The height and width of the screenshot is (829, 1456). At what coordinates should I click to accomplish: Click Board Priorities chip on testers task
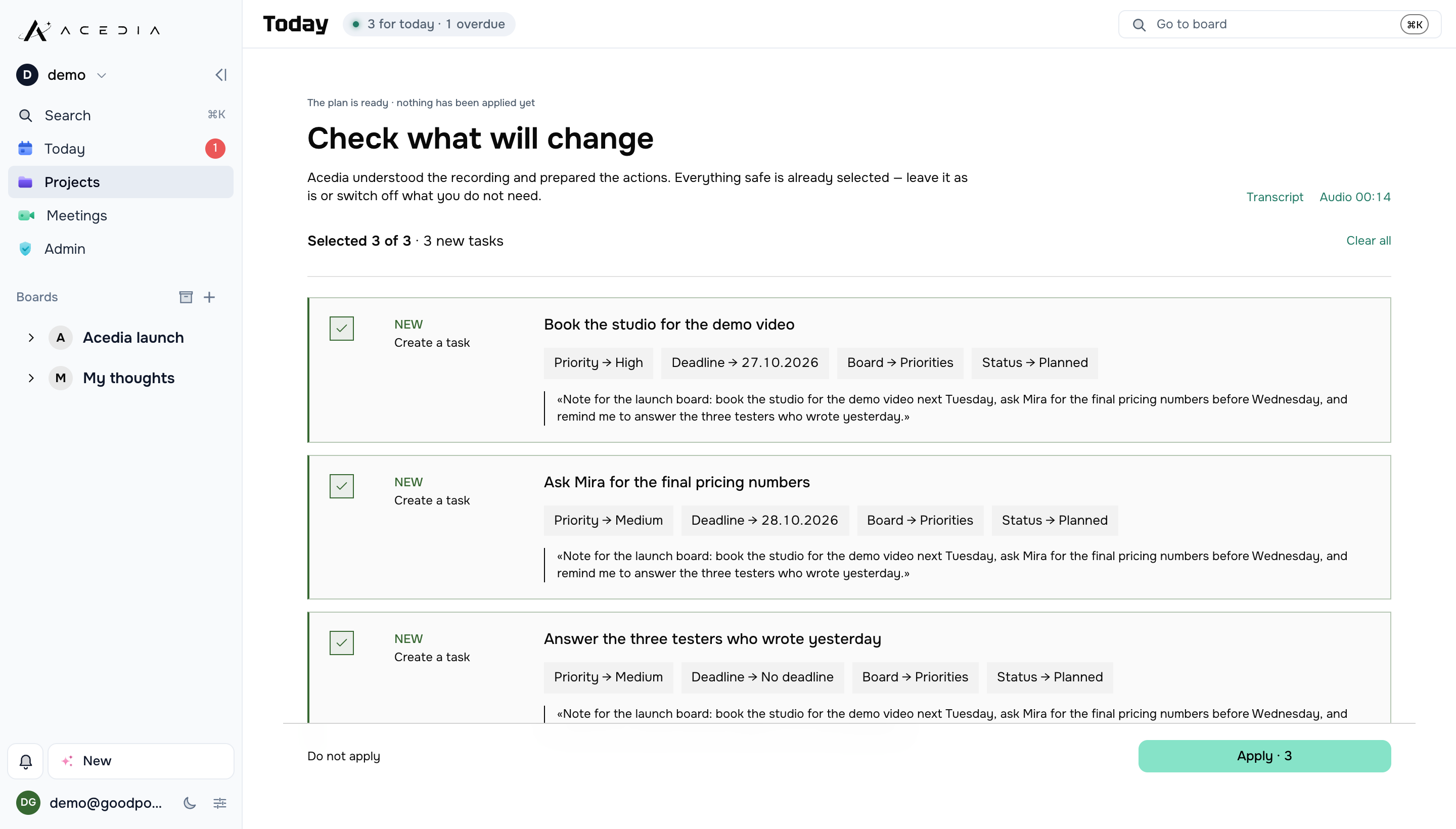click(915, 677)
